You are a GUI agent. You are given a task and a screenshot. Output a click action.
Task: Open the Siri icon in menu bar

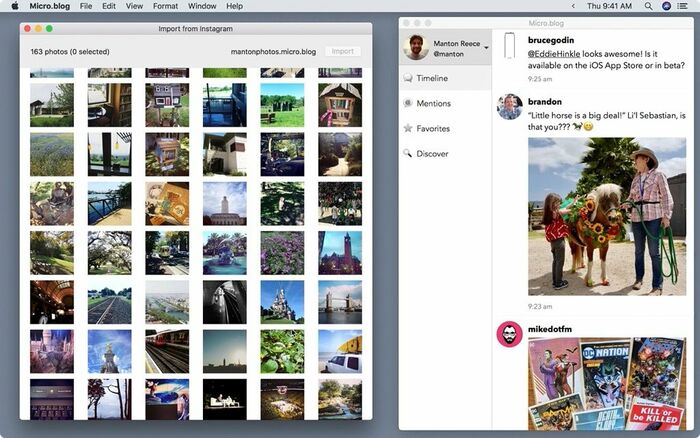click(667, 6)
